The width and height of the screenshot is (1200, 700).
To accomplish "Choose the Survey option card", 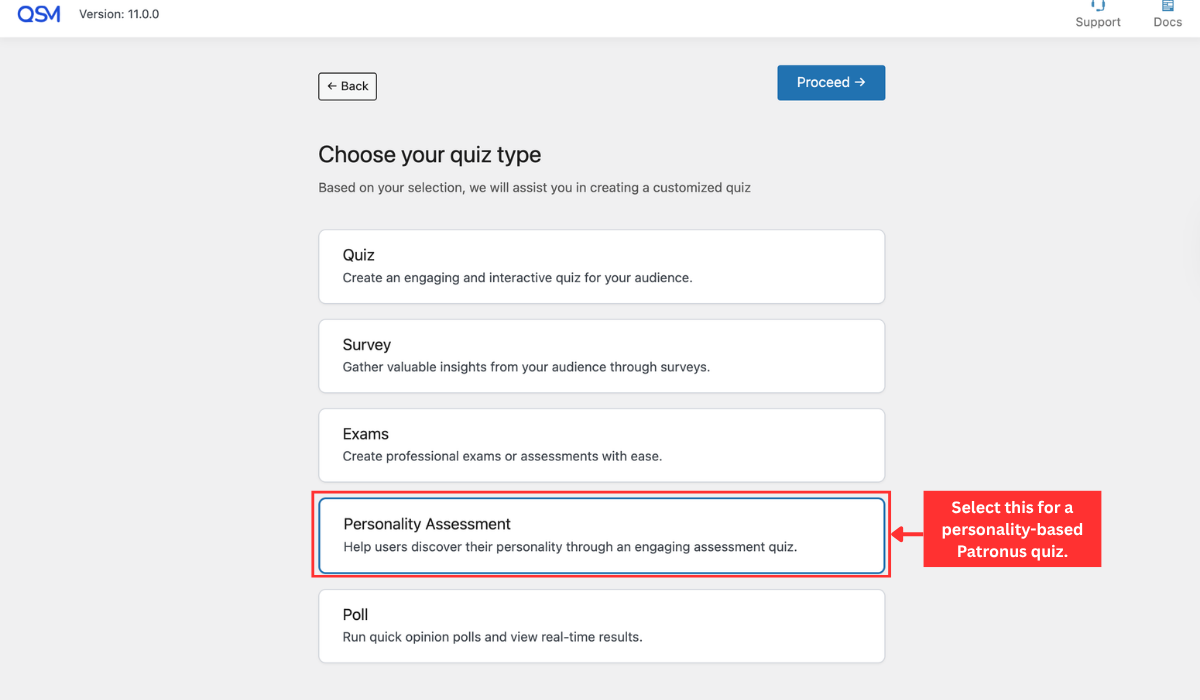I will click(x=601, y=355).
